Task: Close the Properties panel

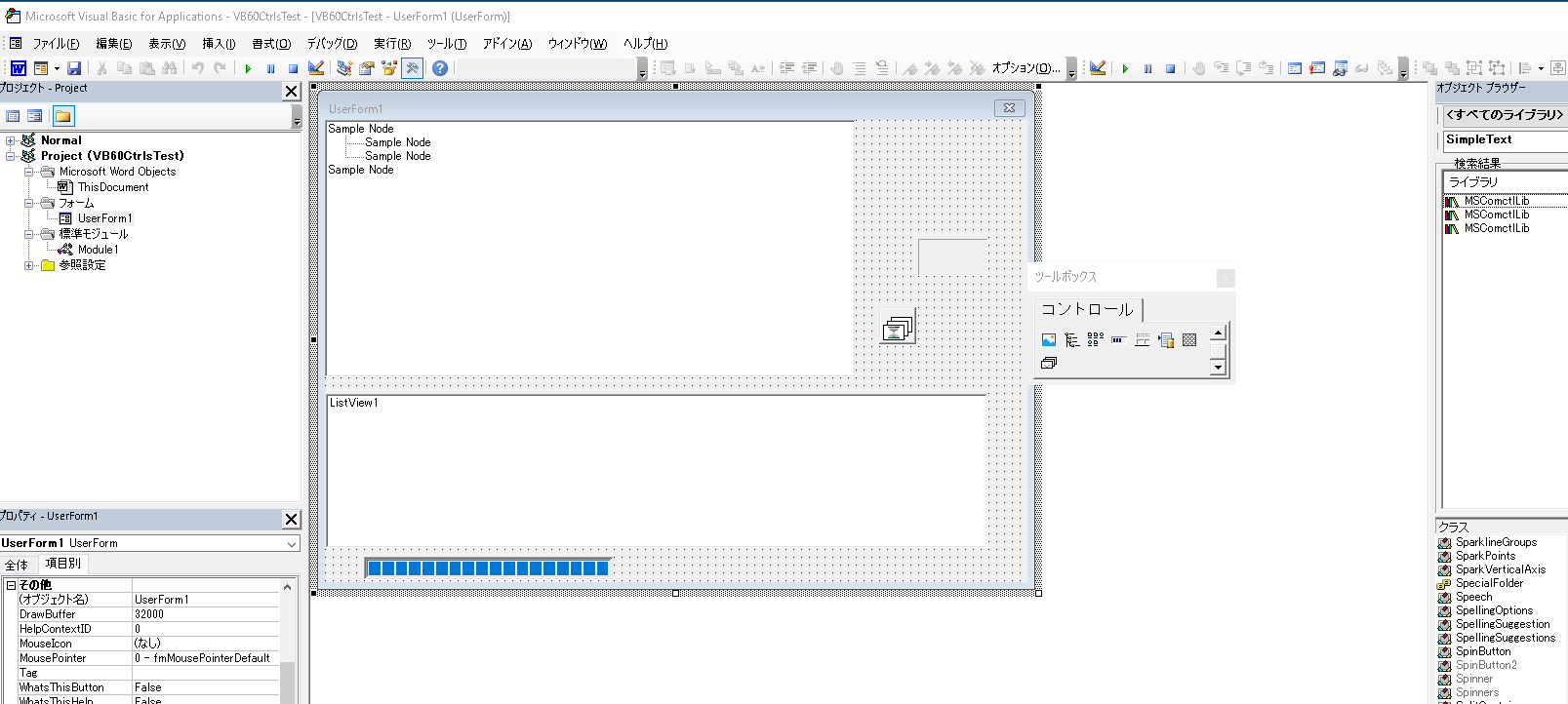Action: [291, 519]
